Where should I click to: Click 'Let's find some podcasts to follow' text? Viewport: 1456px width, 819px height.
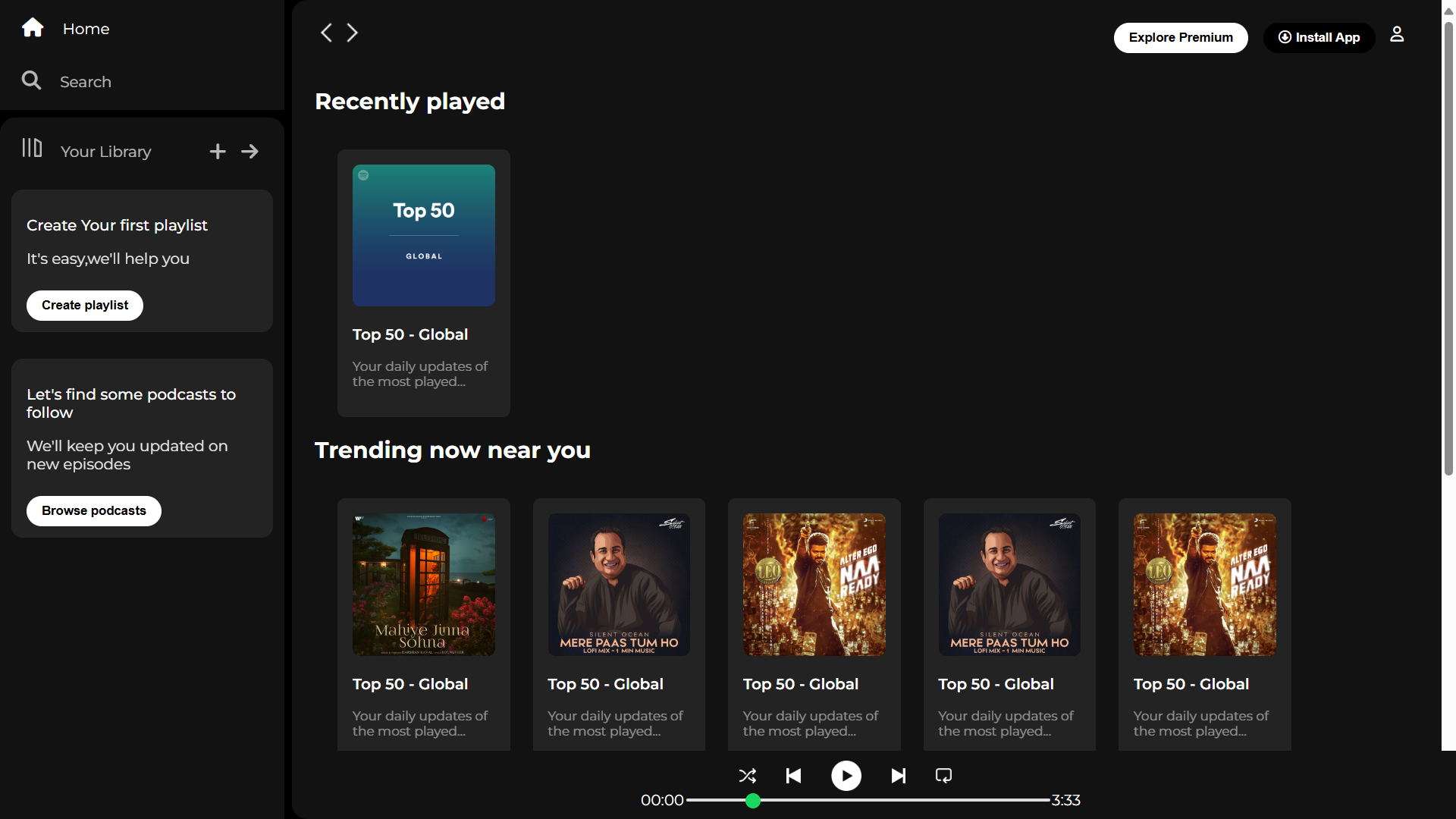[x=131, y=403]
